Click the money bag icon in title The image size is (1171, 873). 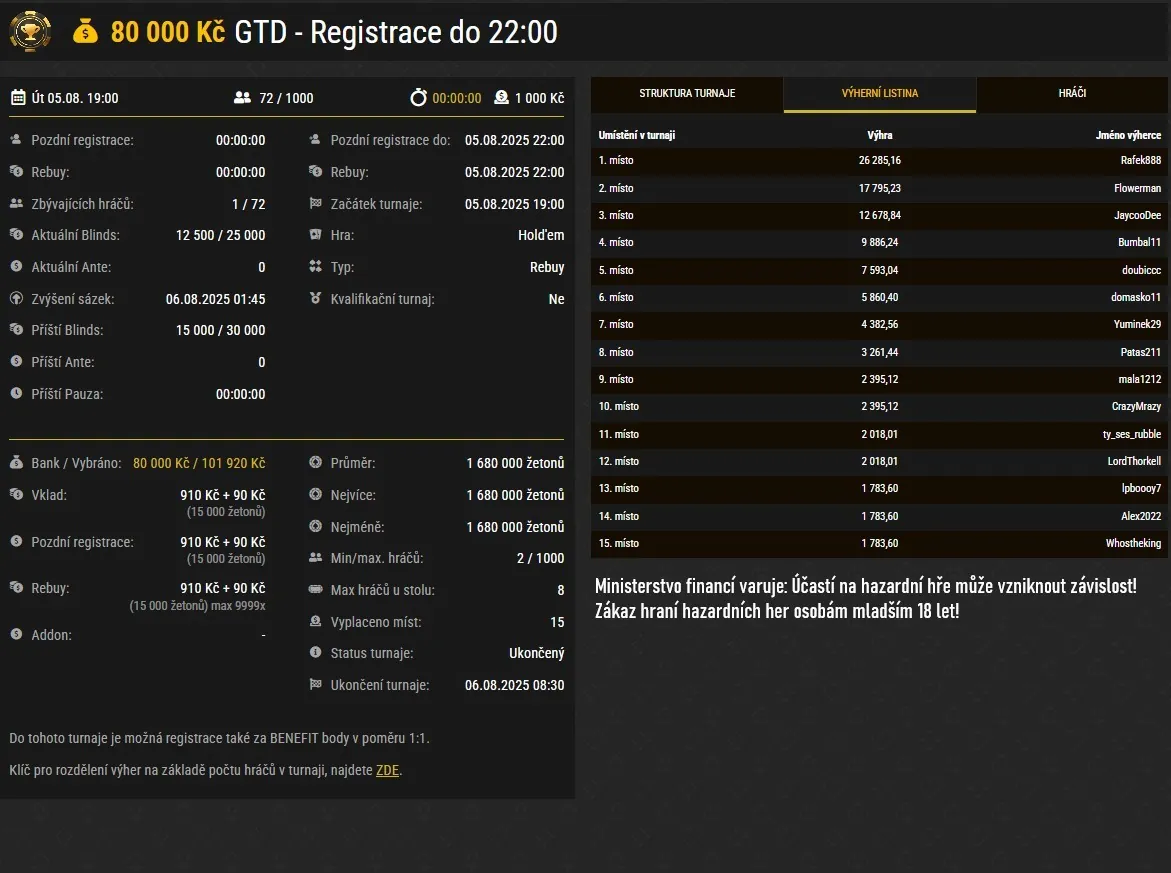click(x=86, y=32)
